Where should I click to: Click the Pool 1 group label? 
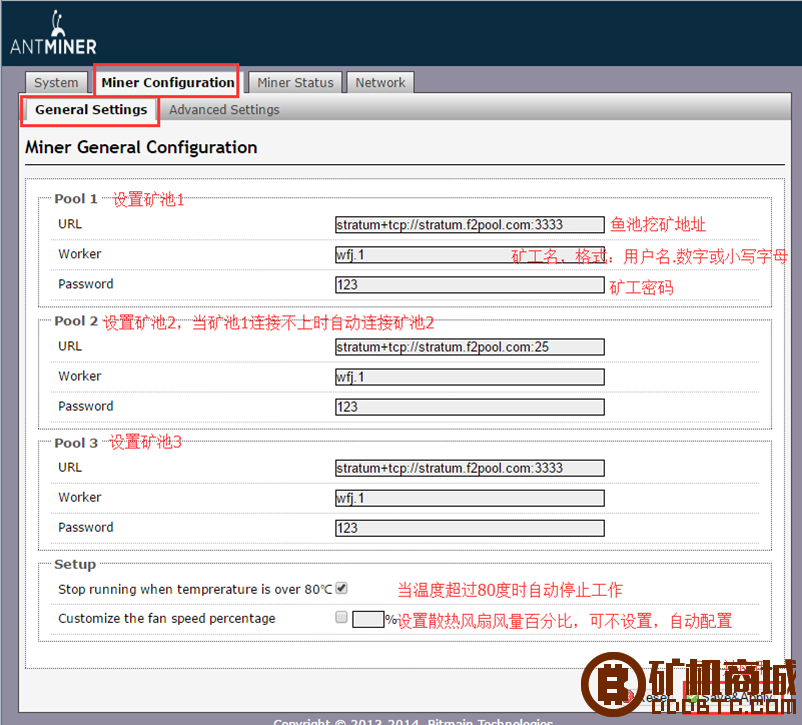[x=76, y=199]
